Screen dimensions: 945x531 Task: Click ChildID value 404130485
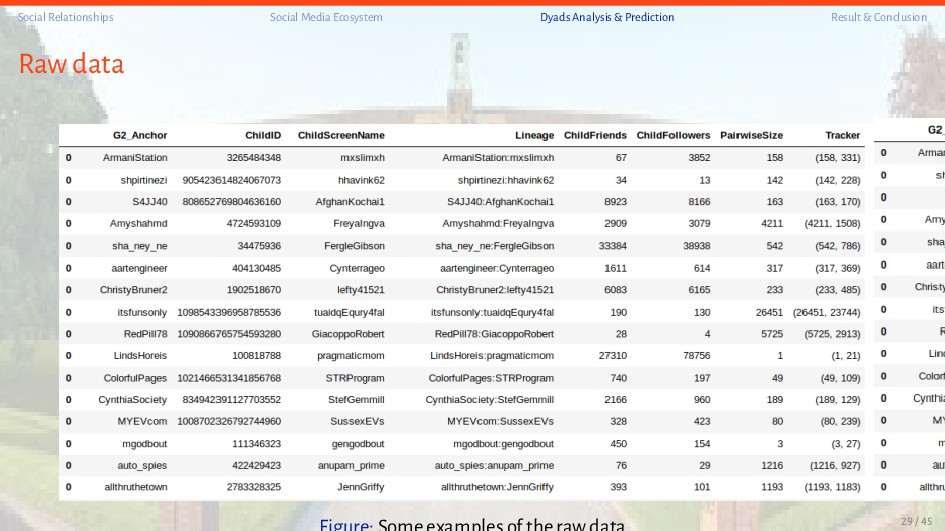point(257,268)
